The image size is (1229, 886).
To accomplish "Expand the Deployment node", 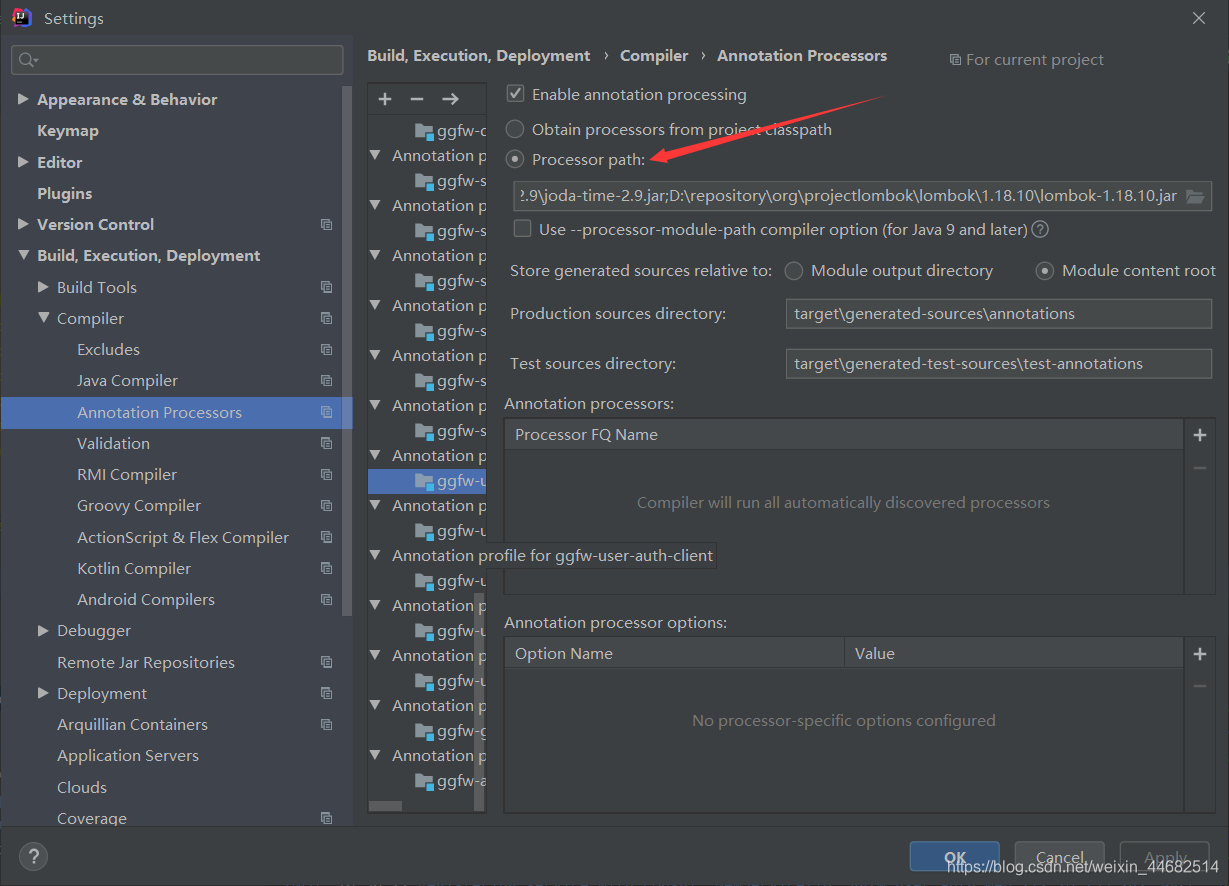I will click(x=43, y=693).
